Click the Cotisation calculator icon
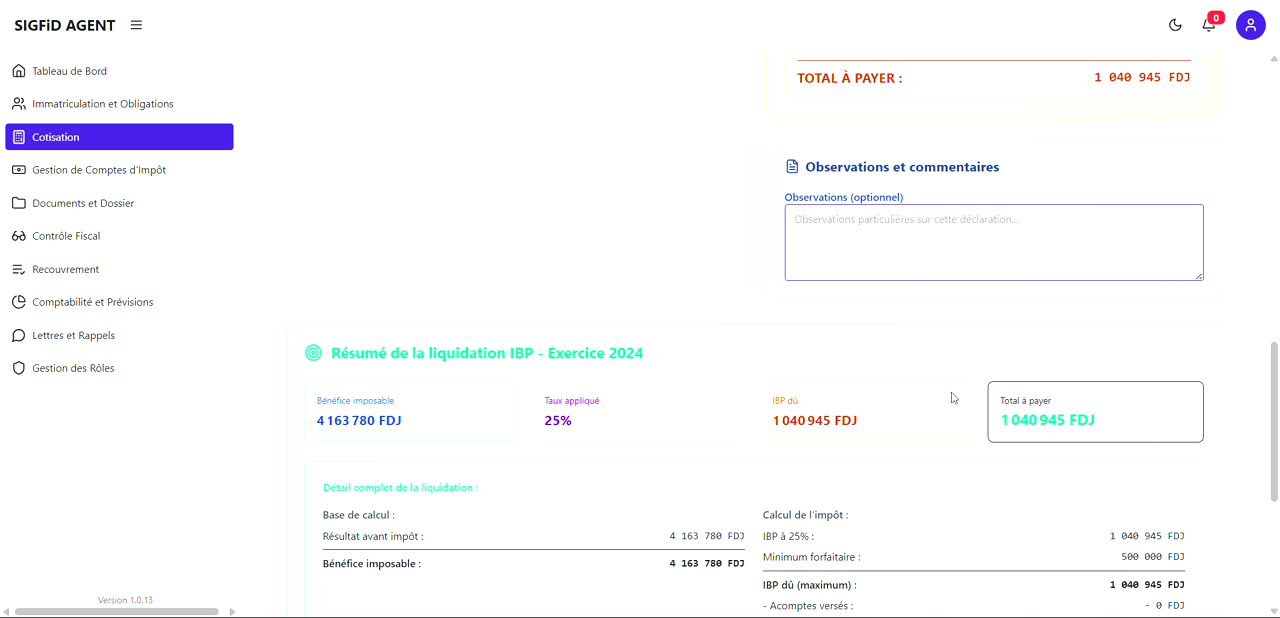Screen dimensions: 1280x618 (20, 137)
